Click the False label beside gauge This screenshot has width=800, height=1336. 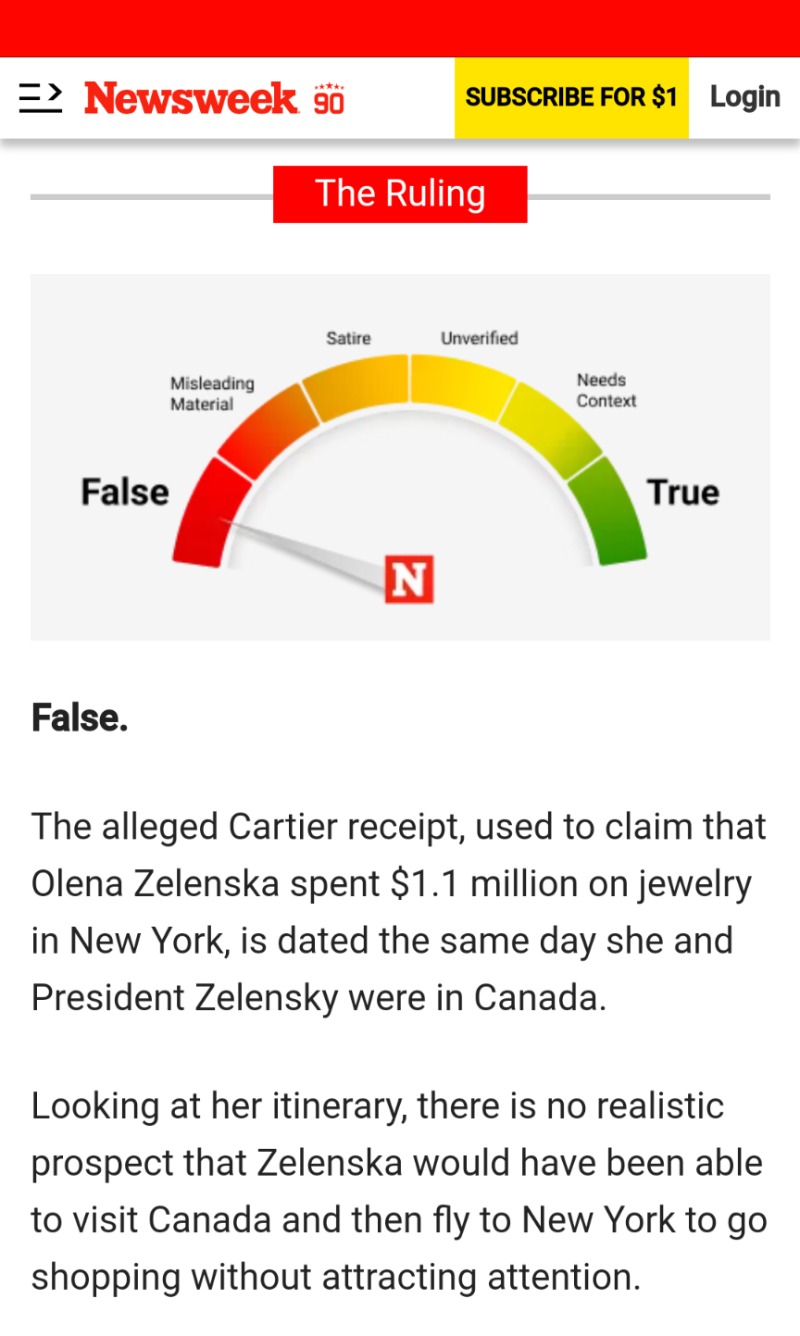pyautogui.click(x=125, y=492)
